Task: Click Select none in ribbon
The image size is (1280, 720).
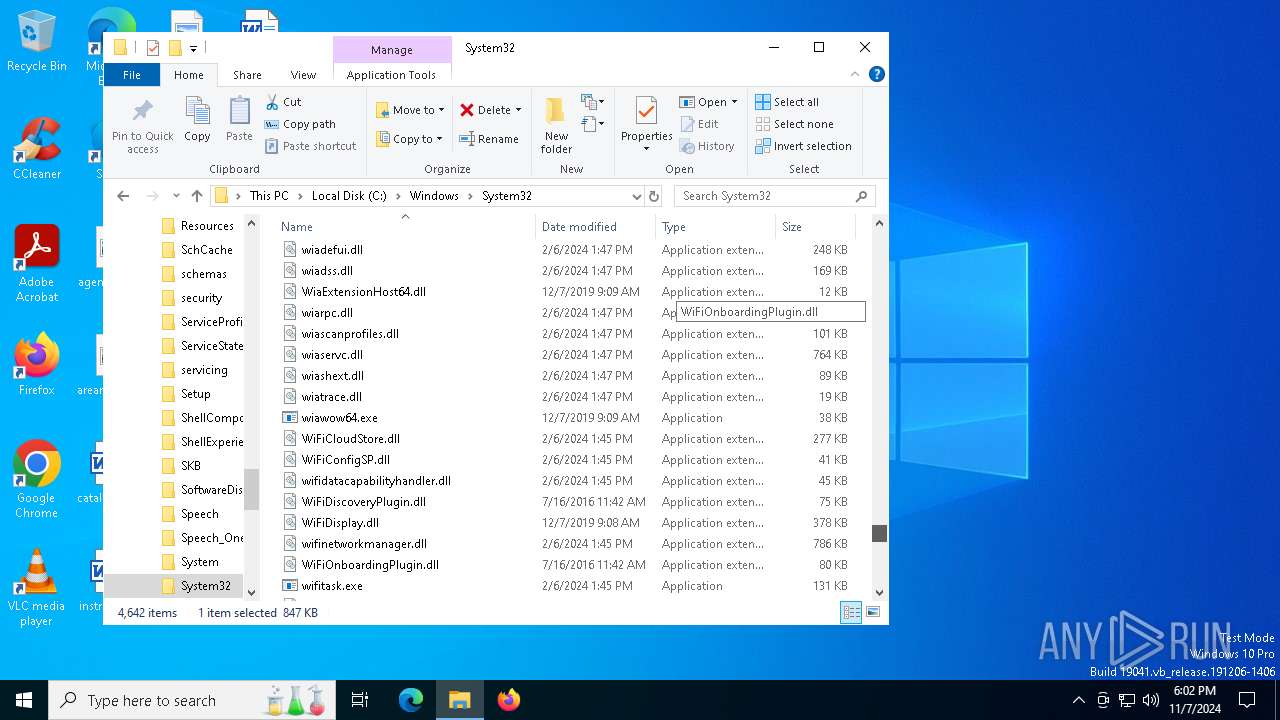Action: [794, 124]
